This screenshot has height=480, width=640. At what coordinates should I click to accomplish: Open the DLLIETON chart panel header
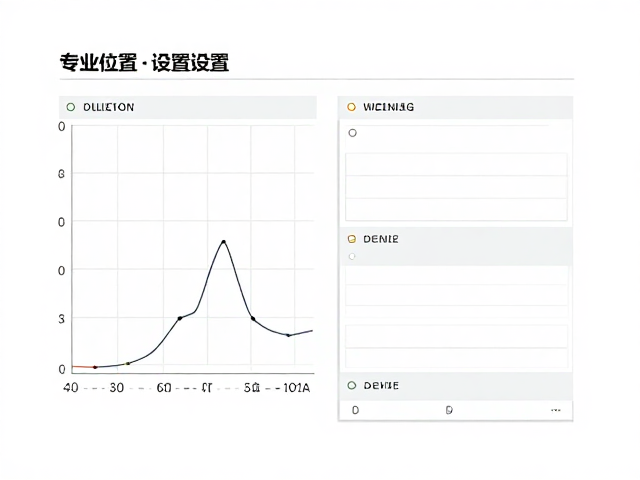(188, 107)
